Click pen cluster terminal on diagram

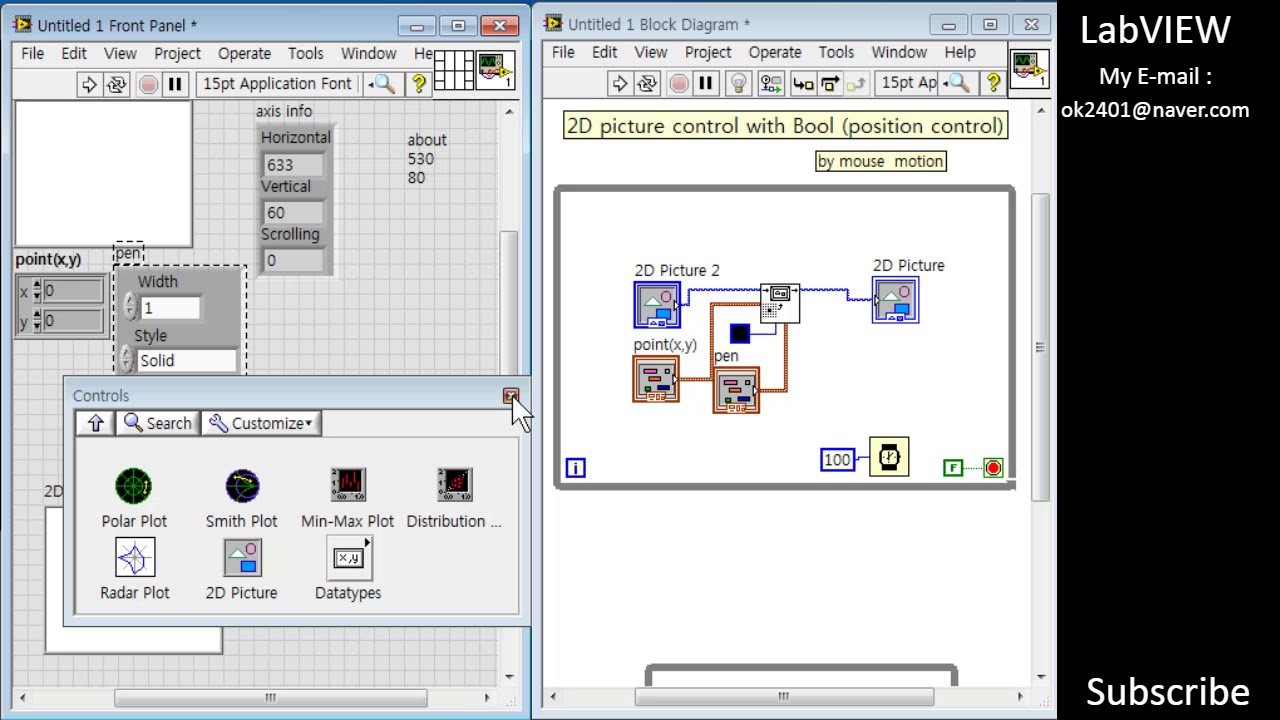(736, 390)
